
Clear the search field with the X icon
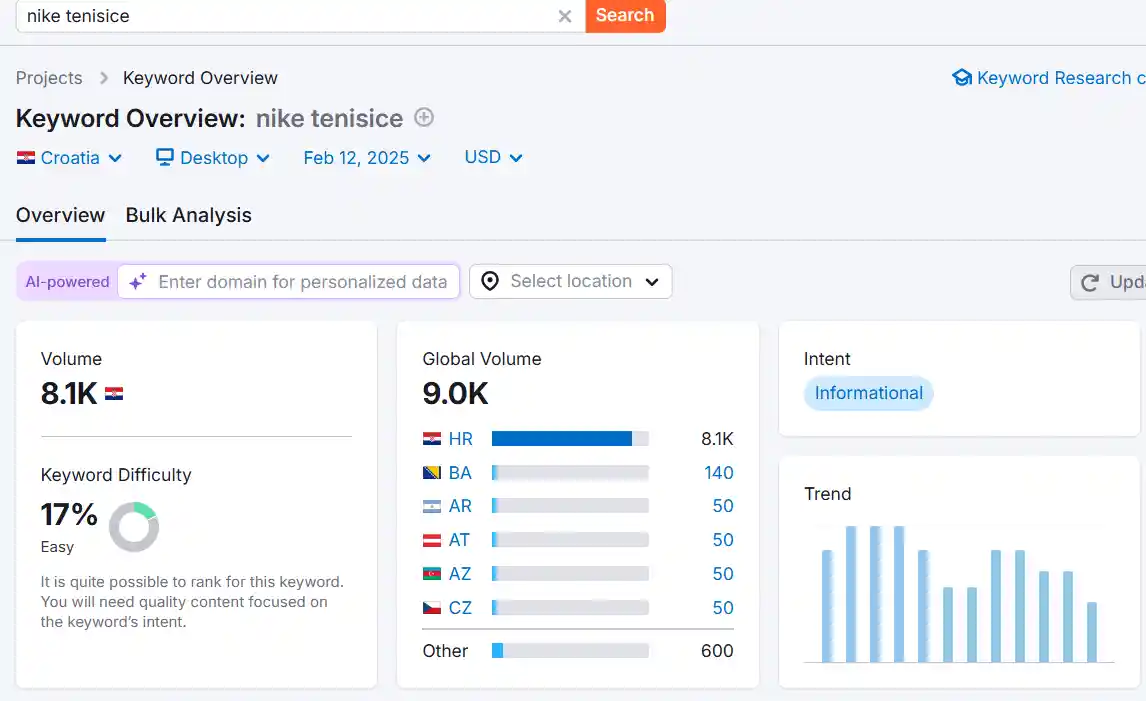coord(565,16)
